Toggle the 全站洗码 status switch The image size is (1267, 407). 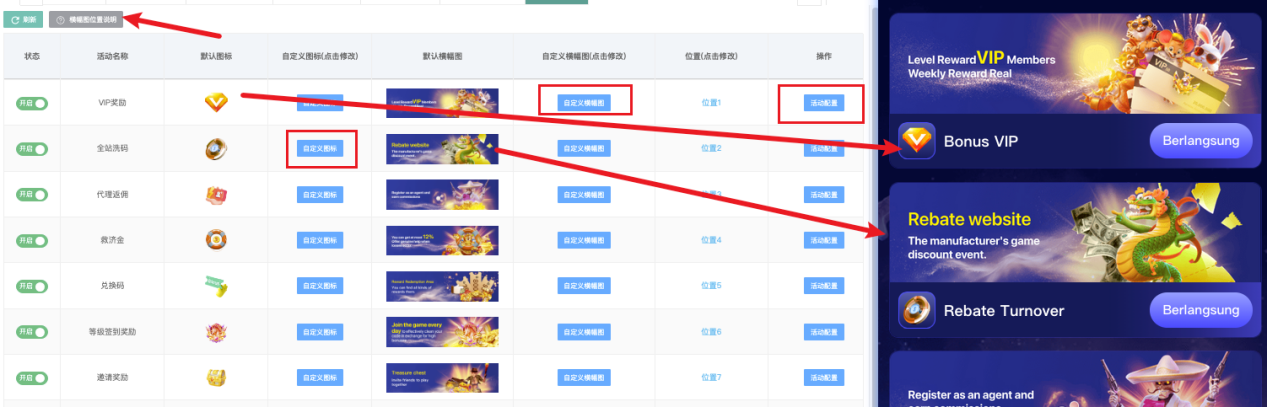coord(32,148)
